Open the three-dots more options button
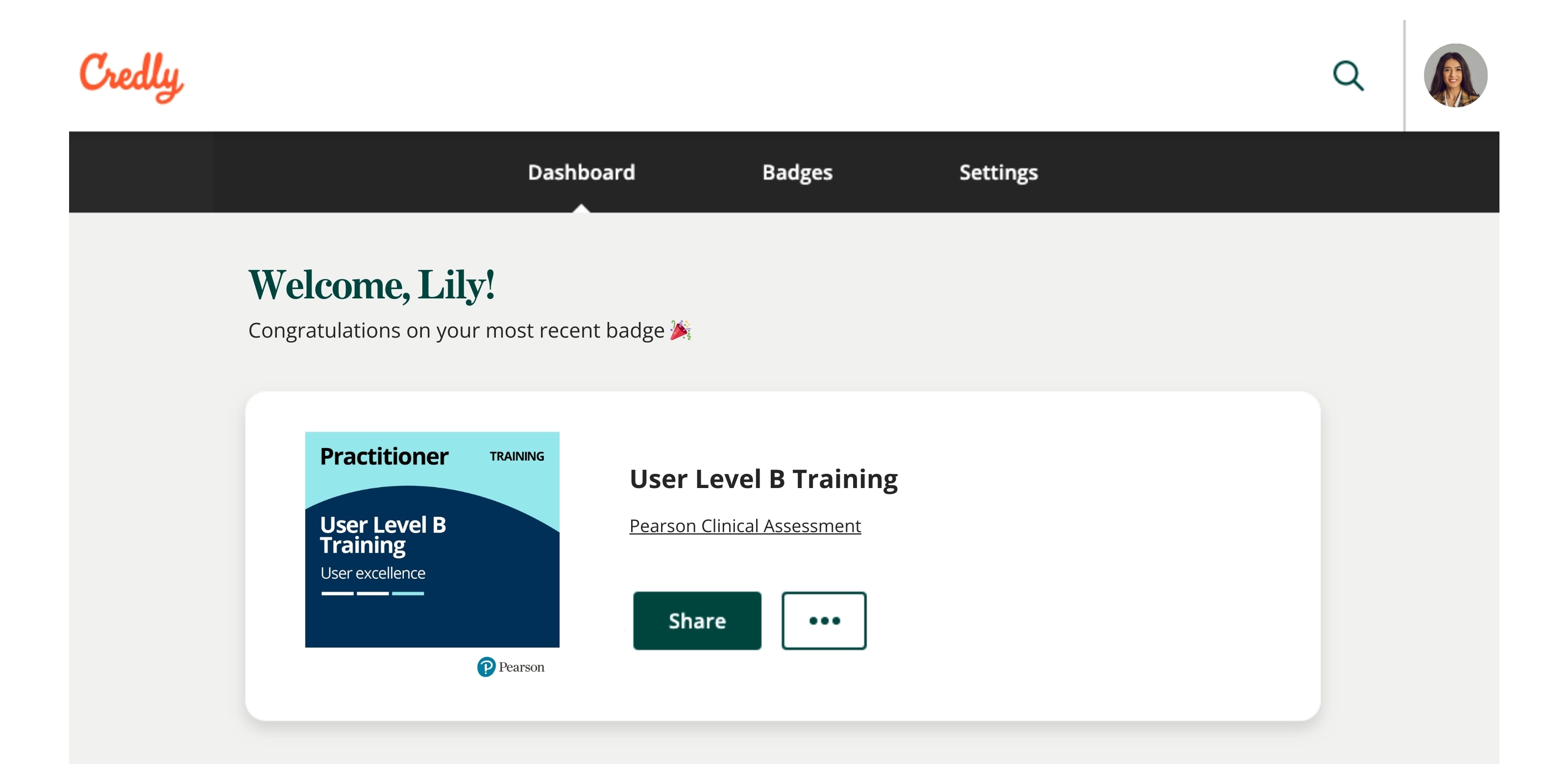The image size is (1568, 784). 824,621
